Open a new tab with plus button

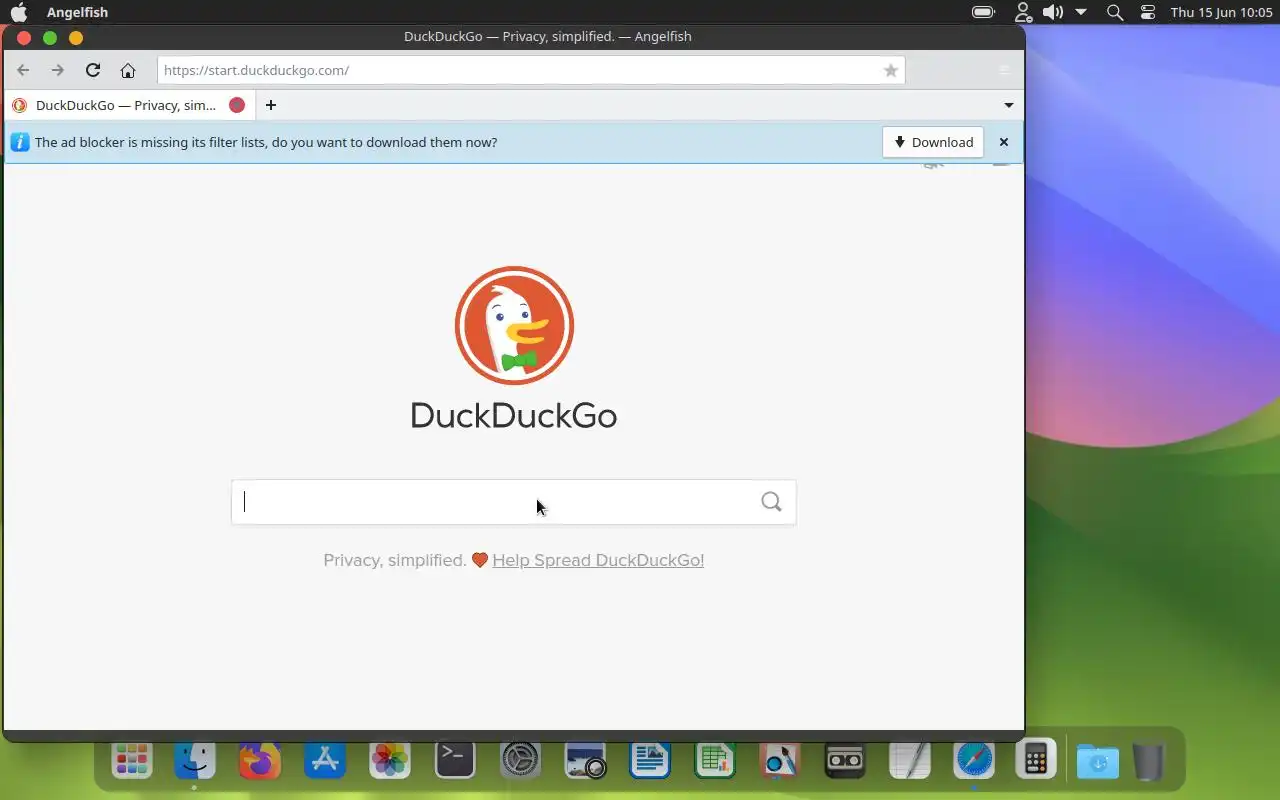coord(270,105)
